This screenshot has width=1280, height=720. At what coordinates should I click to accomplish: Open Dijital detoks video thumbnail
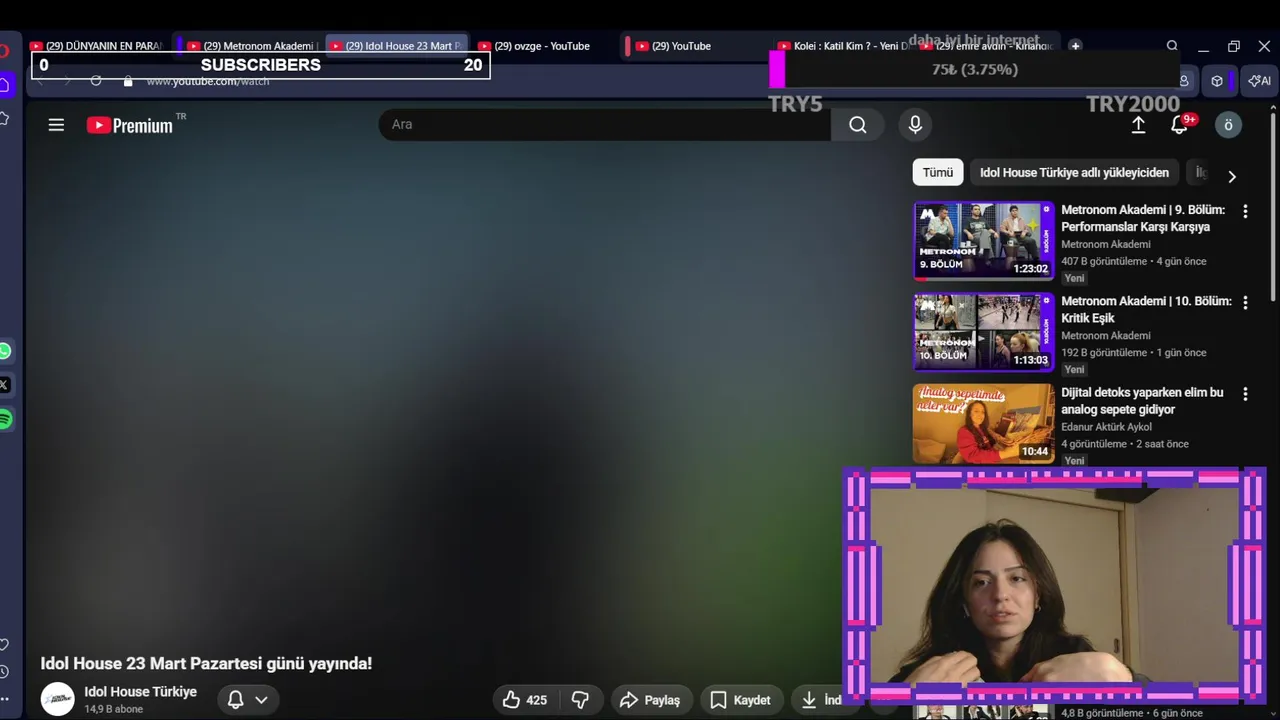984,423
